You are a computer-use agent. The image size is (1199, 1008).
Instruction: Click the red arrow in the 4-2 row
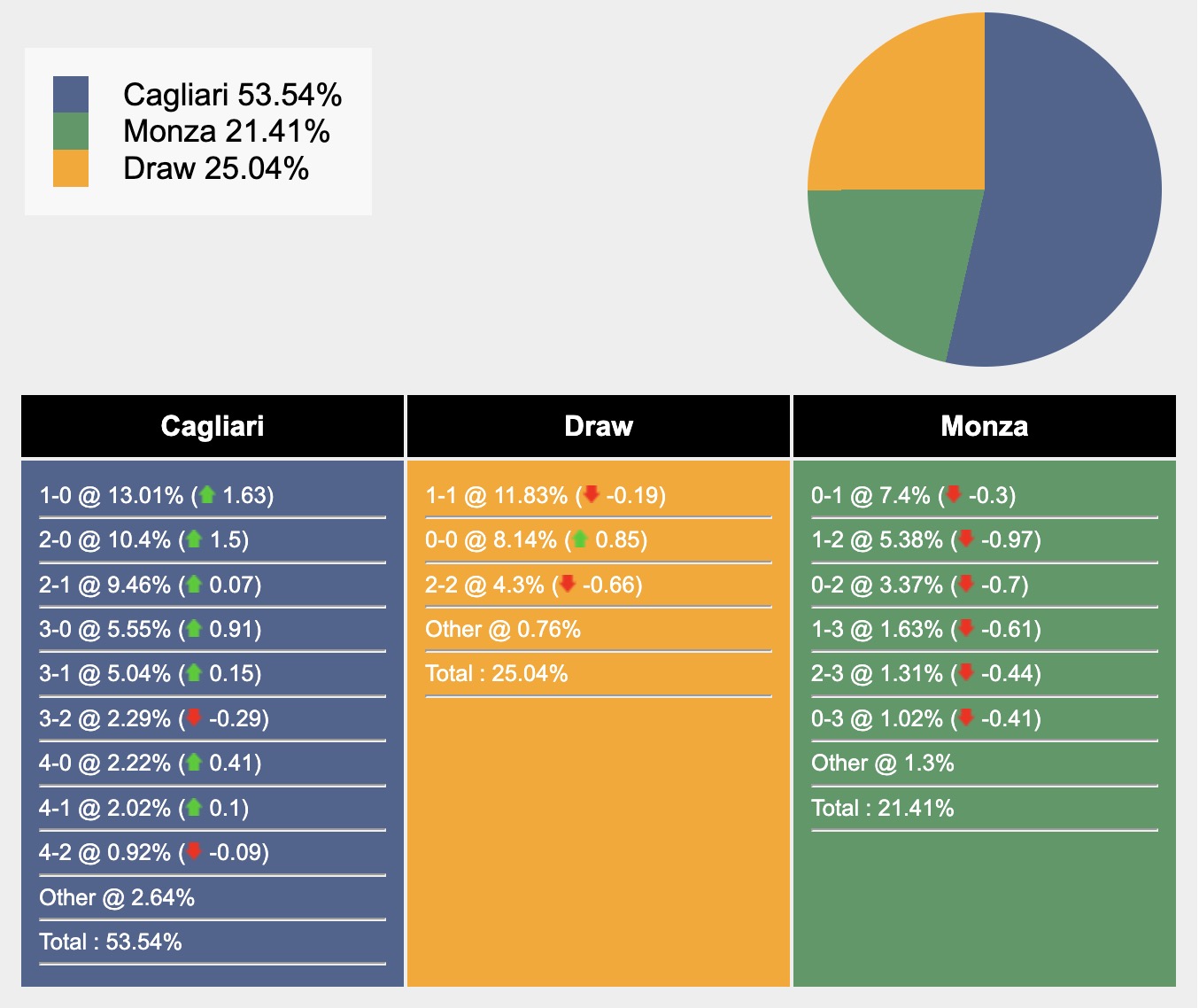tap(194, 852)
